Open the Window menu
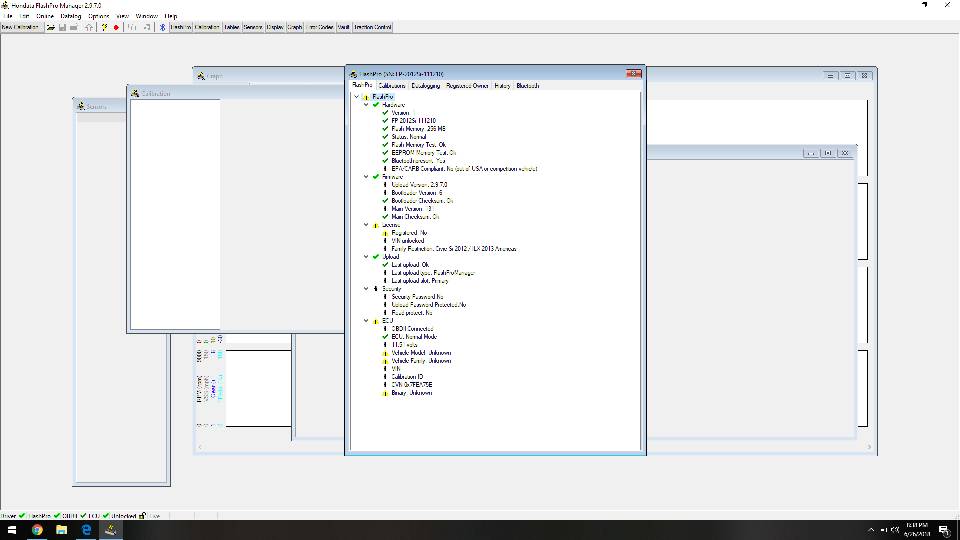Viewport: 960px width, 540px height. [x=146, y=17]
